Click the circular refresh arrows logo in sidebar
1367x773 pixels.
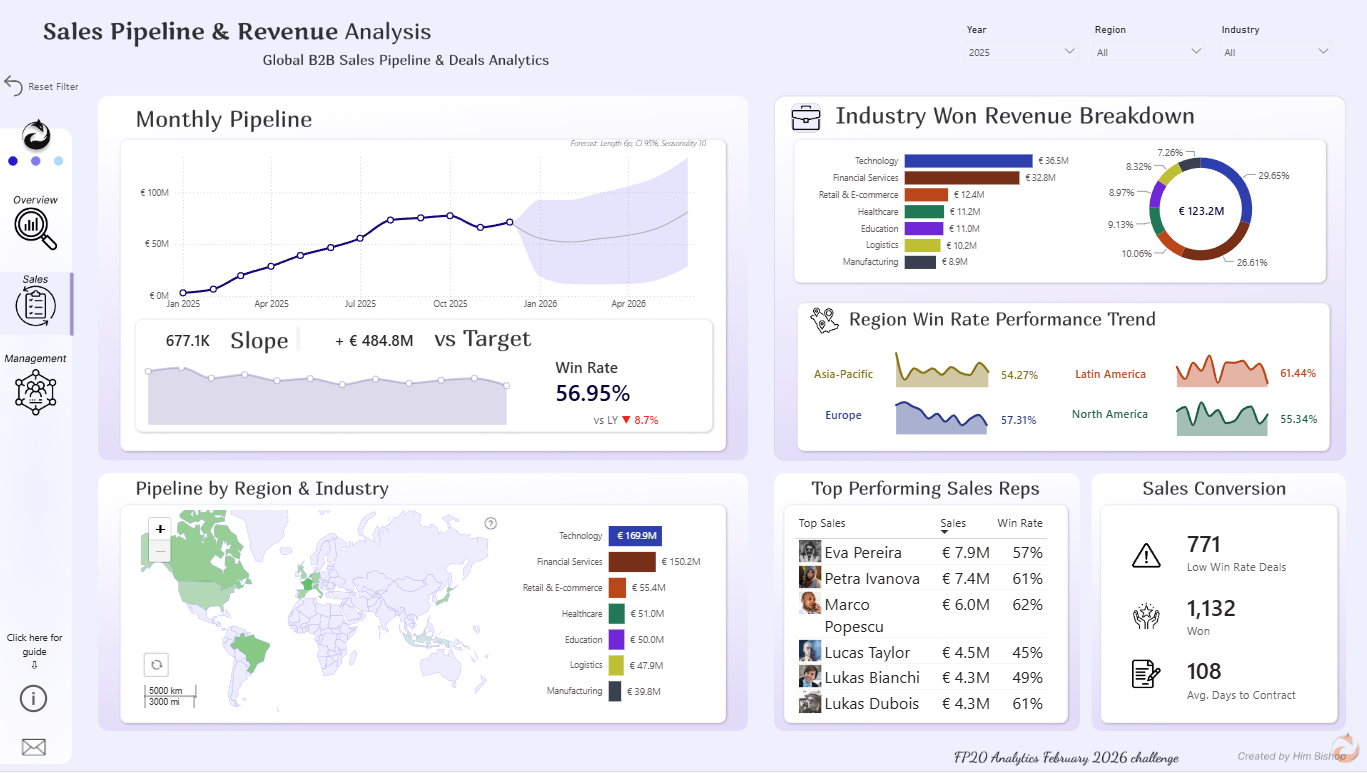[x=36, y=134]
